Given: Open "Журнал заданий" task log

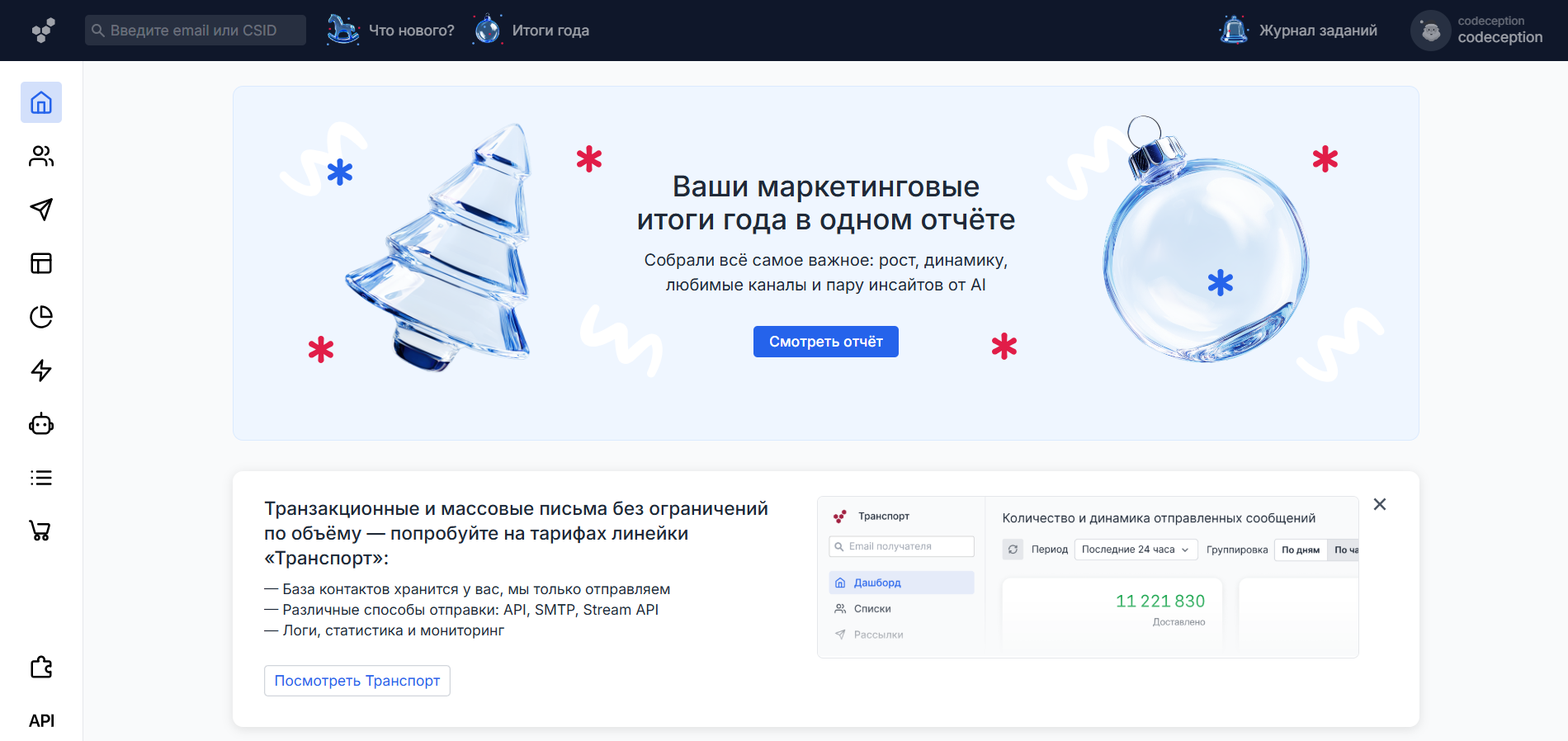Looking at the screenshot, I should pos(1299,31).
